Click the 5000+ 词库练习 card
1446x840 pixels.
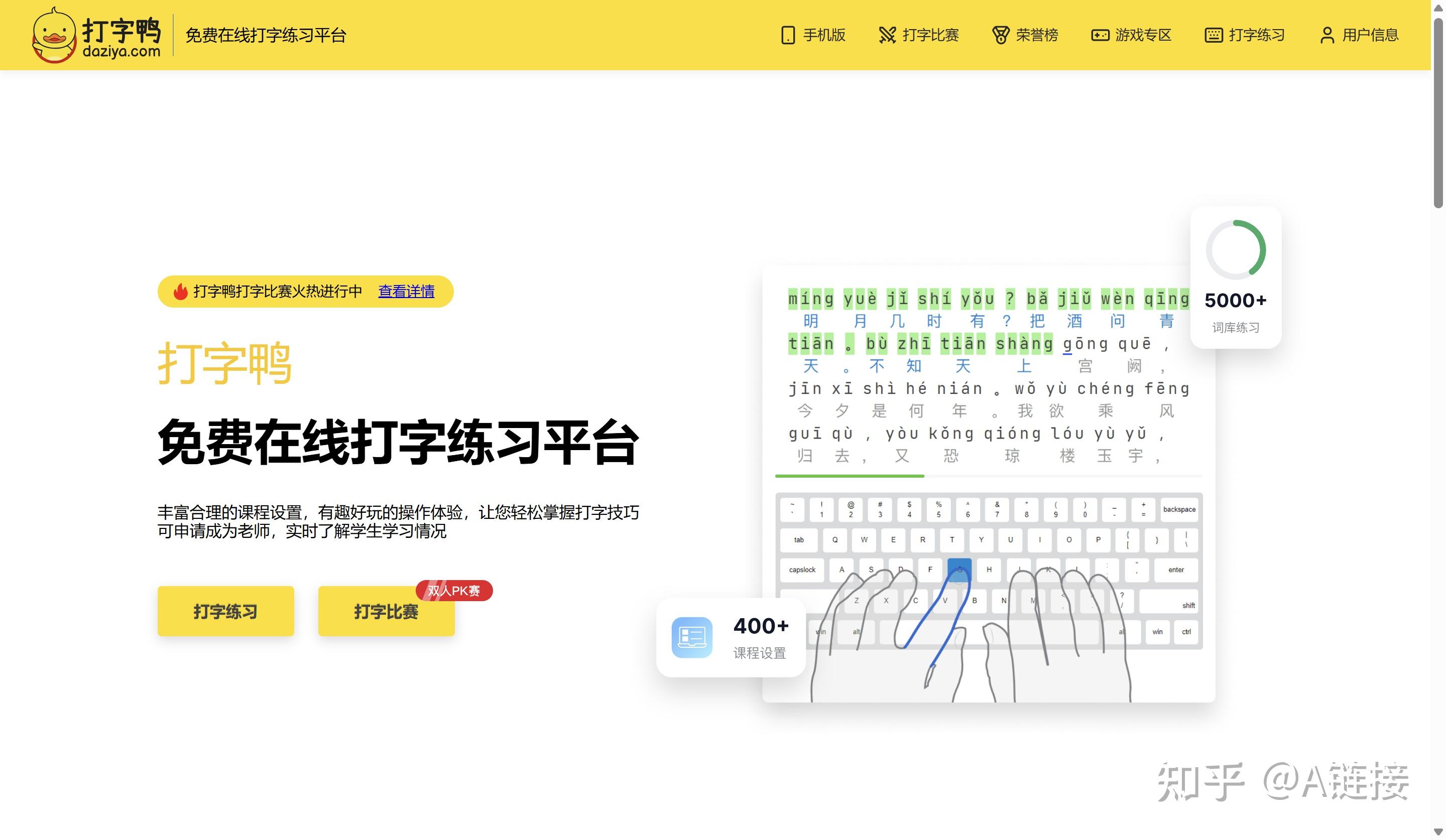point(1236,277)
